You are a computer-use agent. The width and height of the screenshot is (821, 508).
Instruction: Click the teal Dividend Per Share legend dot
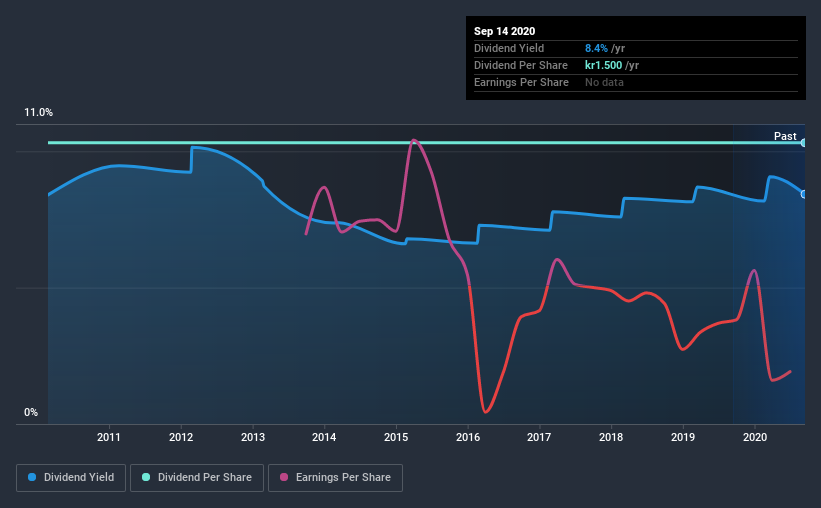[146, 477]
